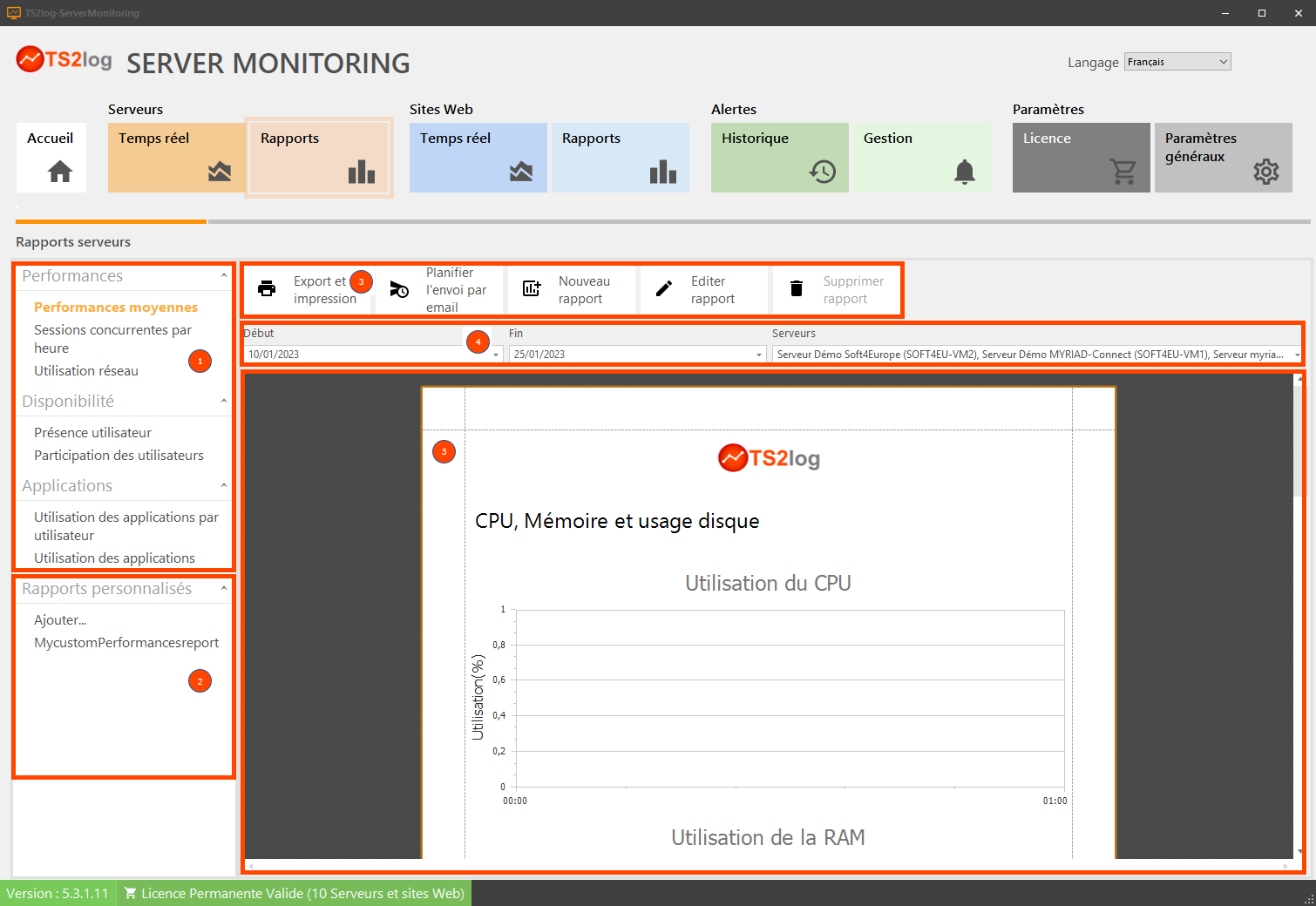Image resolution: width=1316 pixels, height=906 pixels.
Task: Click the trash icon for Supprimer rapport
Action: pyautogui.click(x=797, y=288)
